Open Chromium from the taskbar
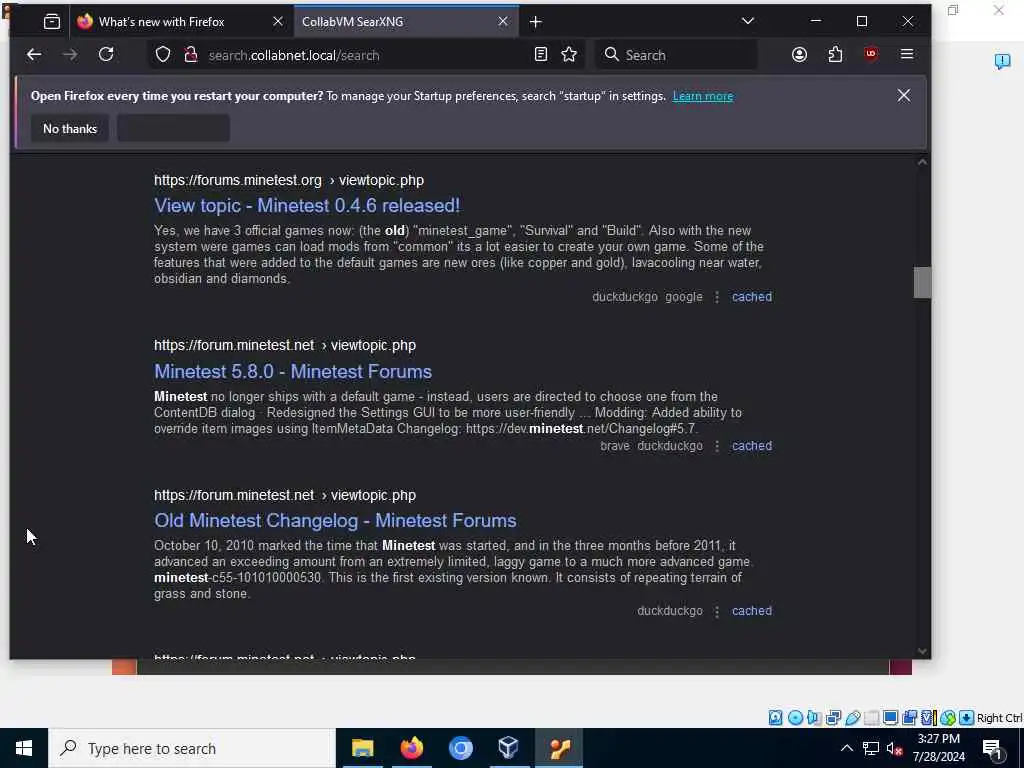Viewport: 1024px width, 768px height. coord(460,748)
